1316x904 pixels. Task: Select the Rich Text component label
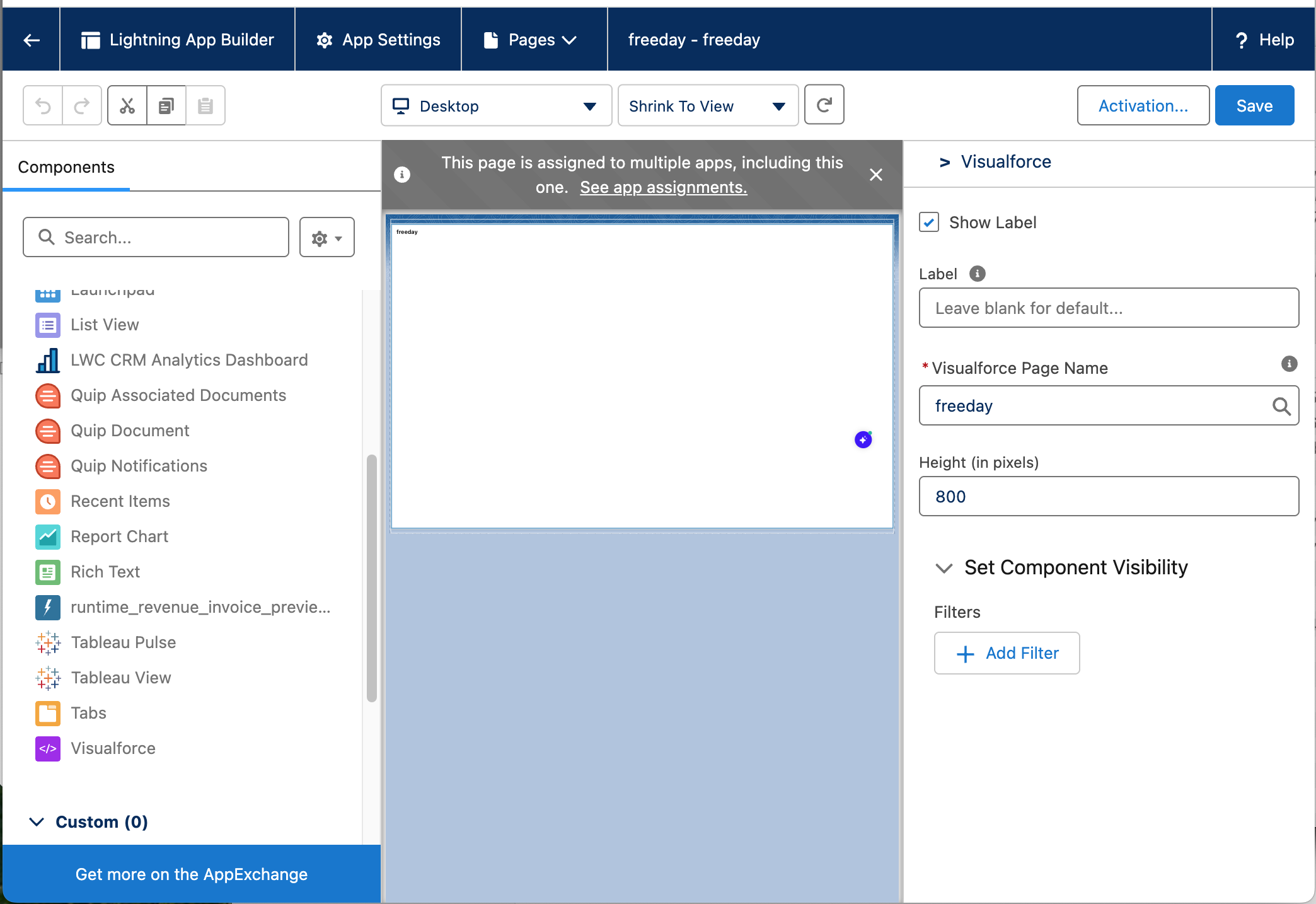[105, 572]
